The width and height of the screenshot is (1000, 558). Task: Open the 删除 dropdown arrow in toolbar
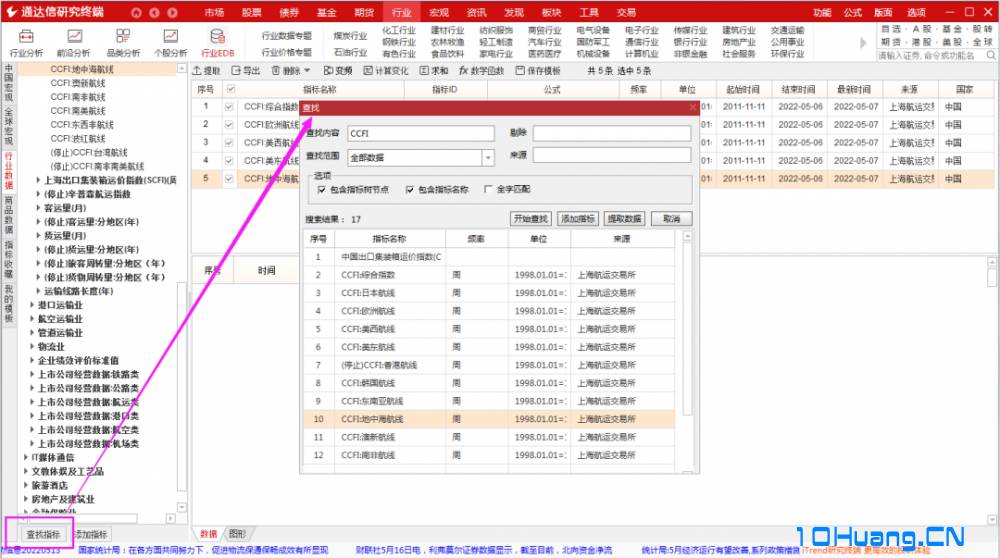click(x=307, y=71)
